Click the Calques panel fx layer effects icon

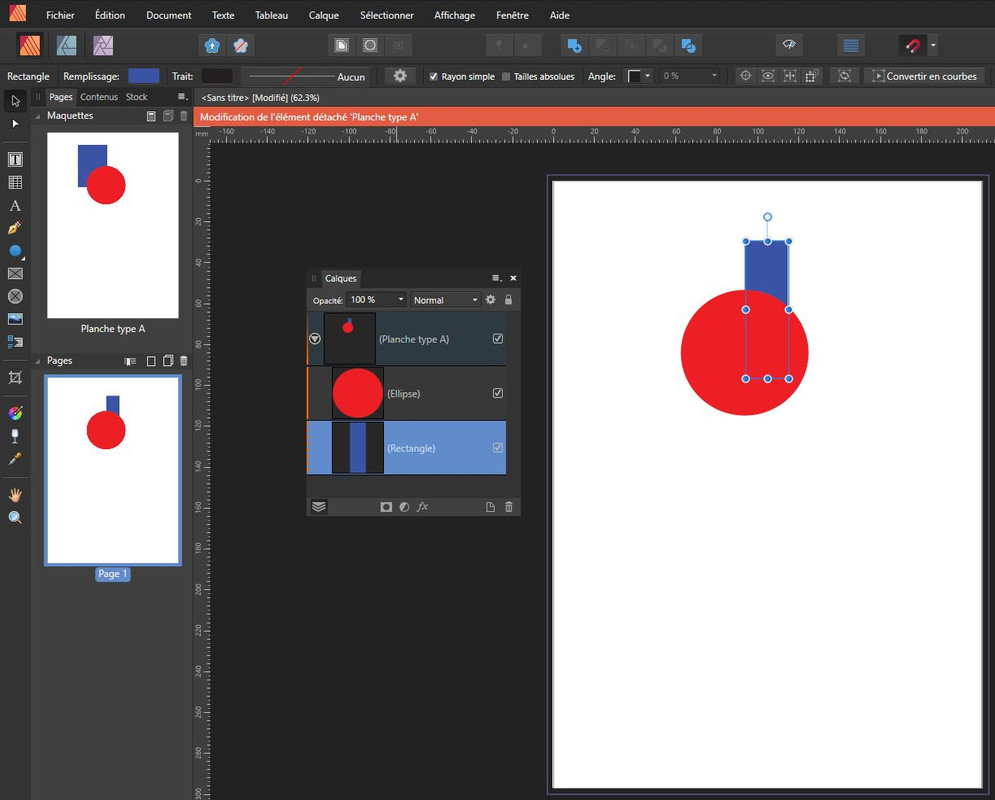point(423,507)
